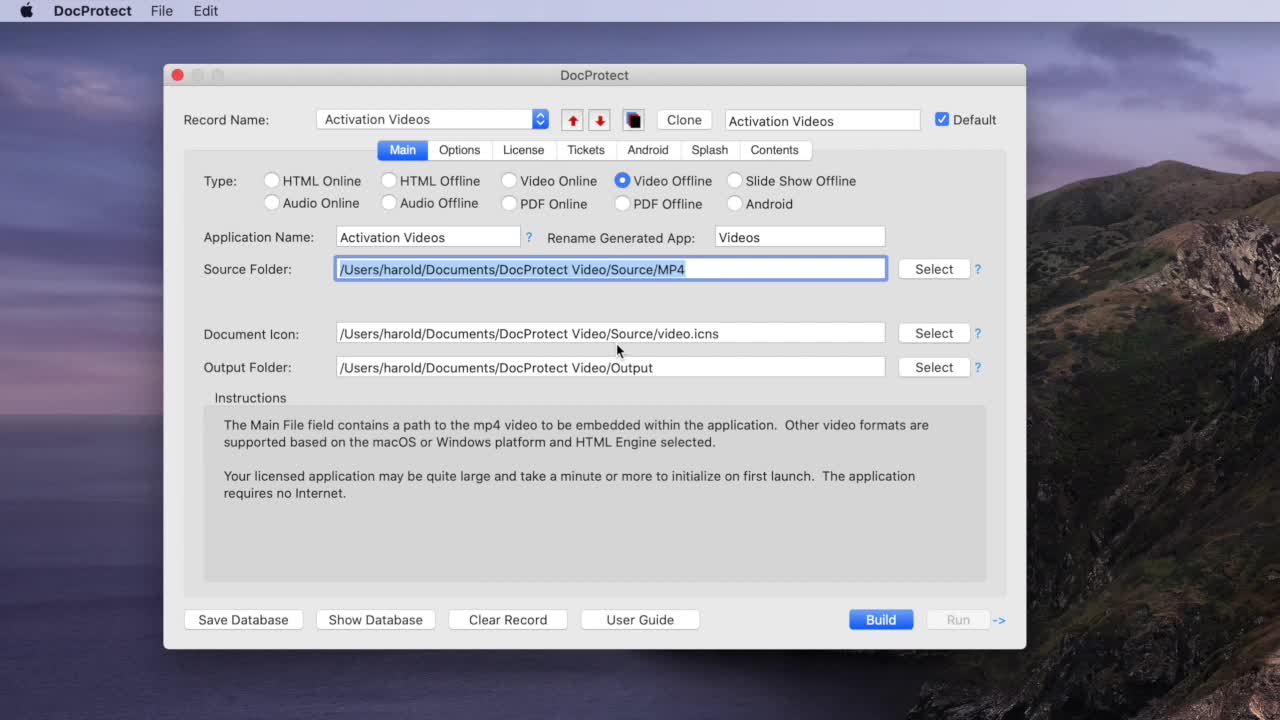Click help question mark beside Application Name
This screenshot has height=720, width=1280.
tap(529, 237)
